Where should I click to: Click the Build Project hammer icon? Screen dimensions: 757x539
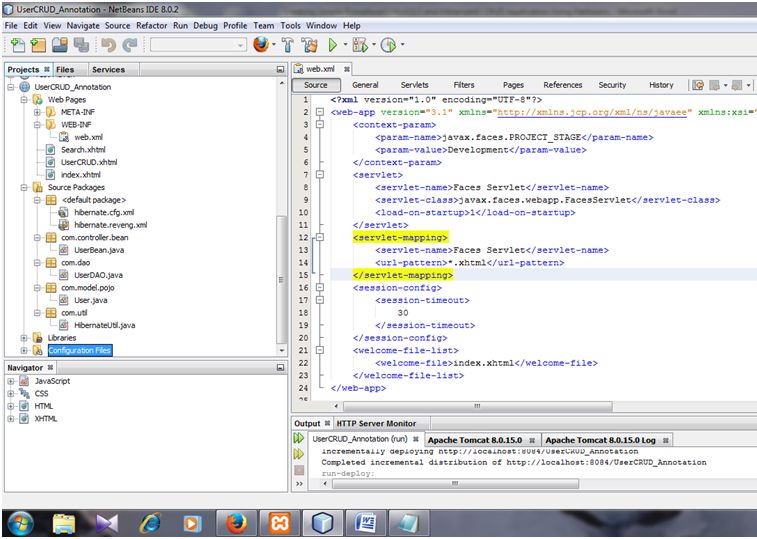click(x=288, y=45)
